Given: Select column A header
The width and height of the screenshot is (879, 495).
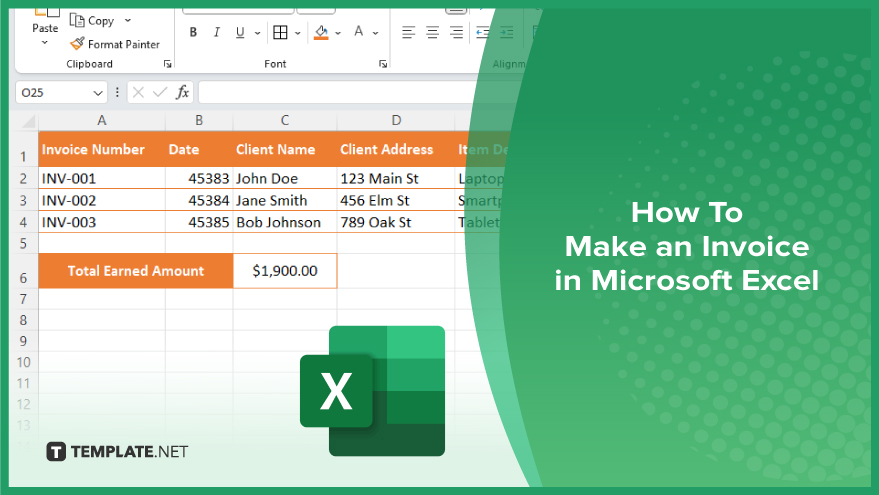Looking at the screenshot, I should pos(101,120).
